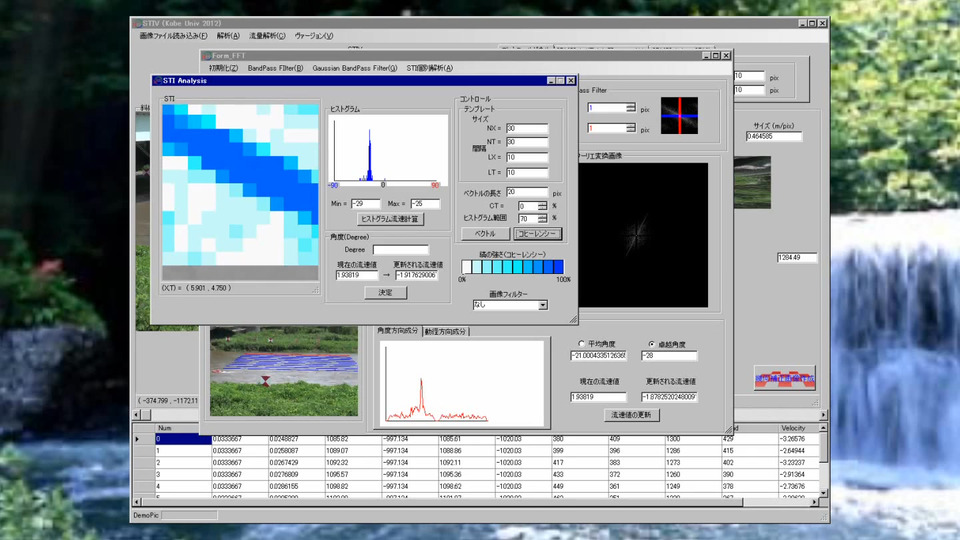This screenshot has height=540, width=960.
Task: Click the Degree input field
Action: pyautogui.click(x=400, y=249)
